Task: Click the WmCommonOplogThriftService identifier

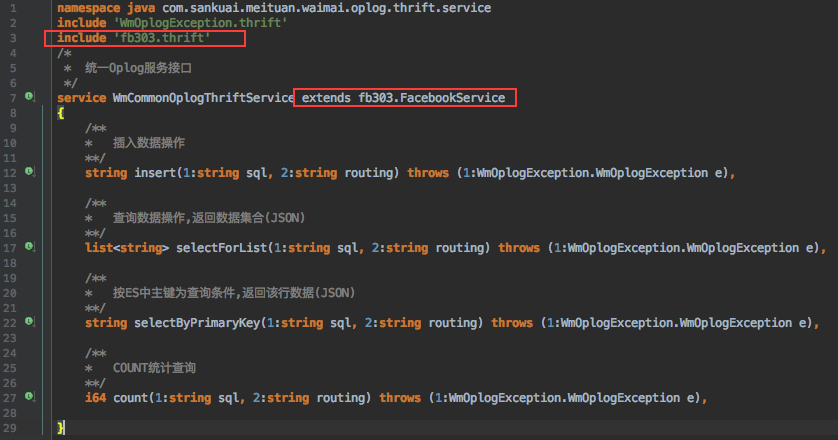Action: click(x=203, y=98)
